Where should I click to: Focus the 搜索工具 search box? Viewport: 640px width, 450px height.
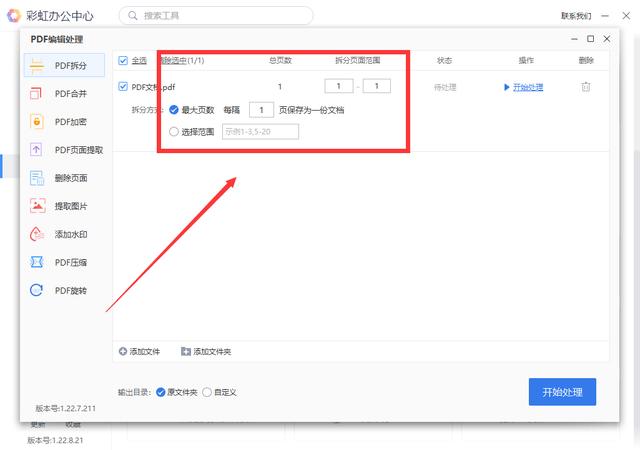pos(216,16)
